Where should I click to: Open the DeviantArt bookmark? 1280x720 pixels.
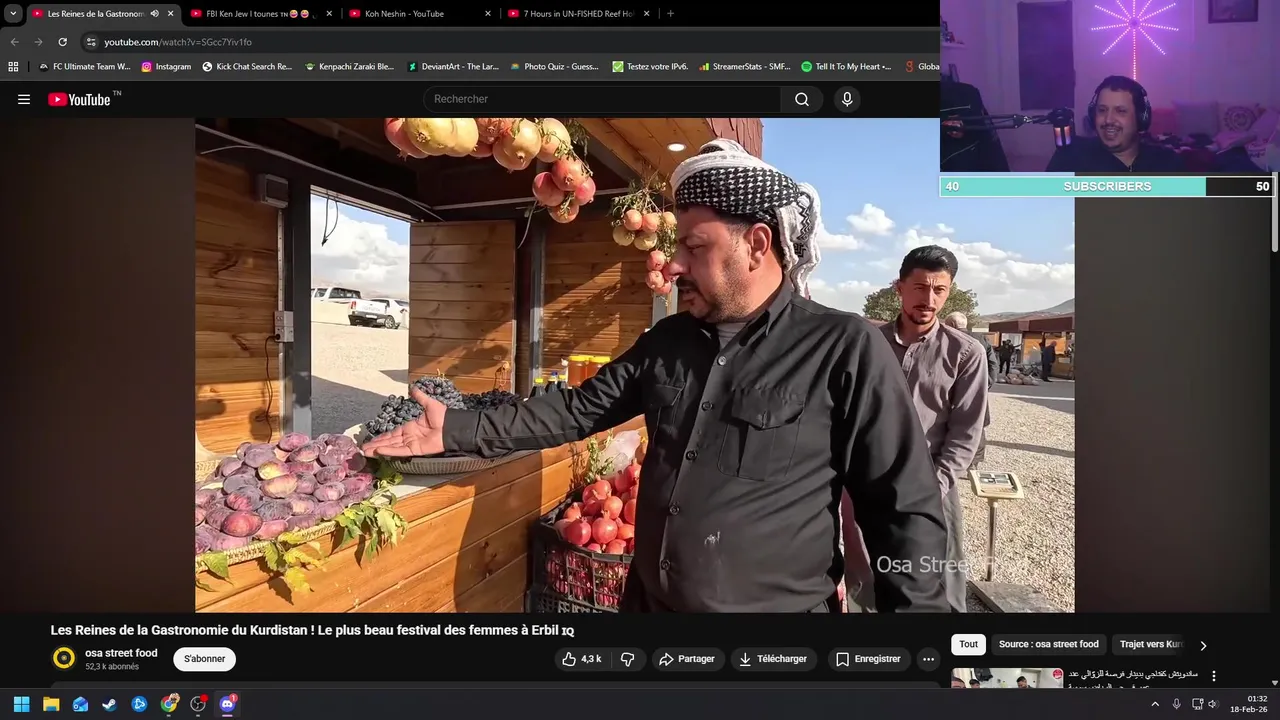pyautogui.click(x=453, y=67)
